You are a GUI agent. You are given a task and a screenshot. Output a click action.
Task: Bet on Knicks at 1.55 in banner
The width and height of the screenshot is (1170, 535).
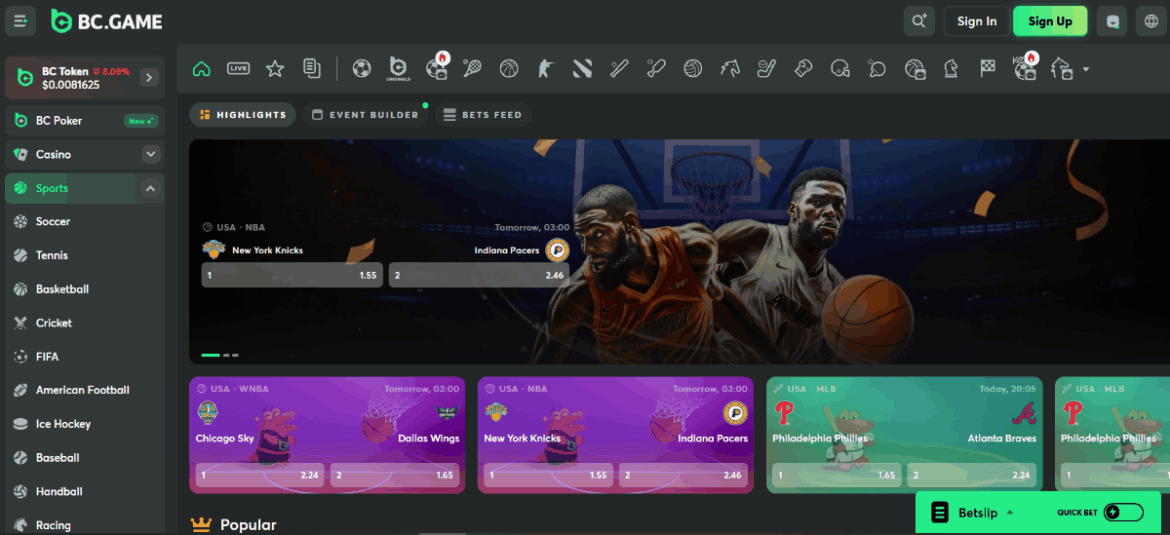coord(292,275)
